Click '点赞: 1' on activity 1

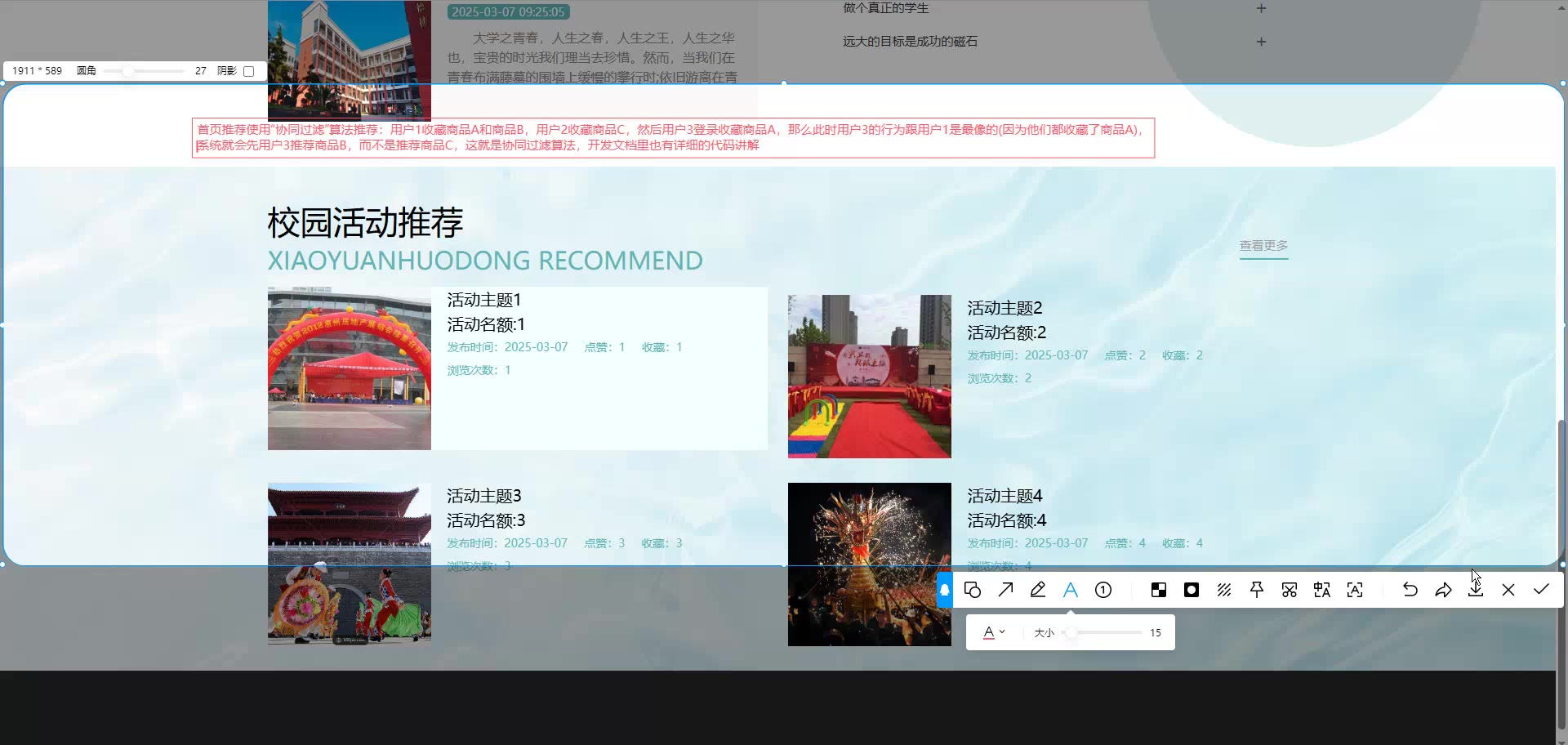coord(604,347)
